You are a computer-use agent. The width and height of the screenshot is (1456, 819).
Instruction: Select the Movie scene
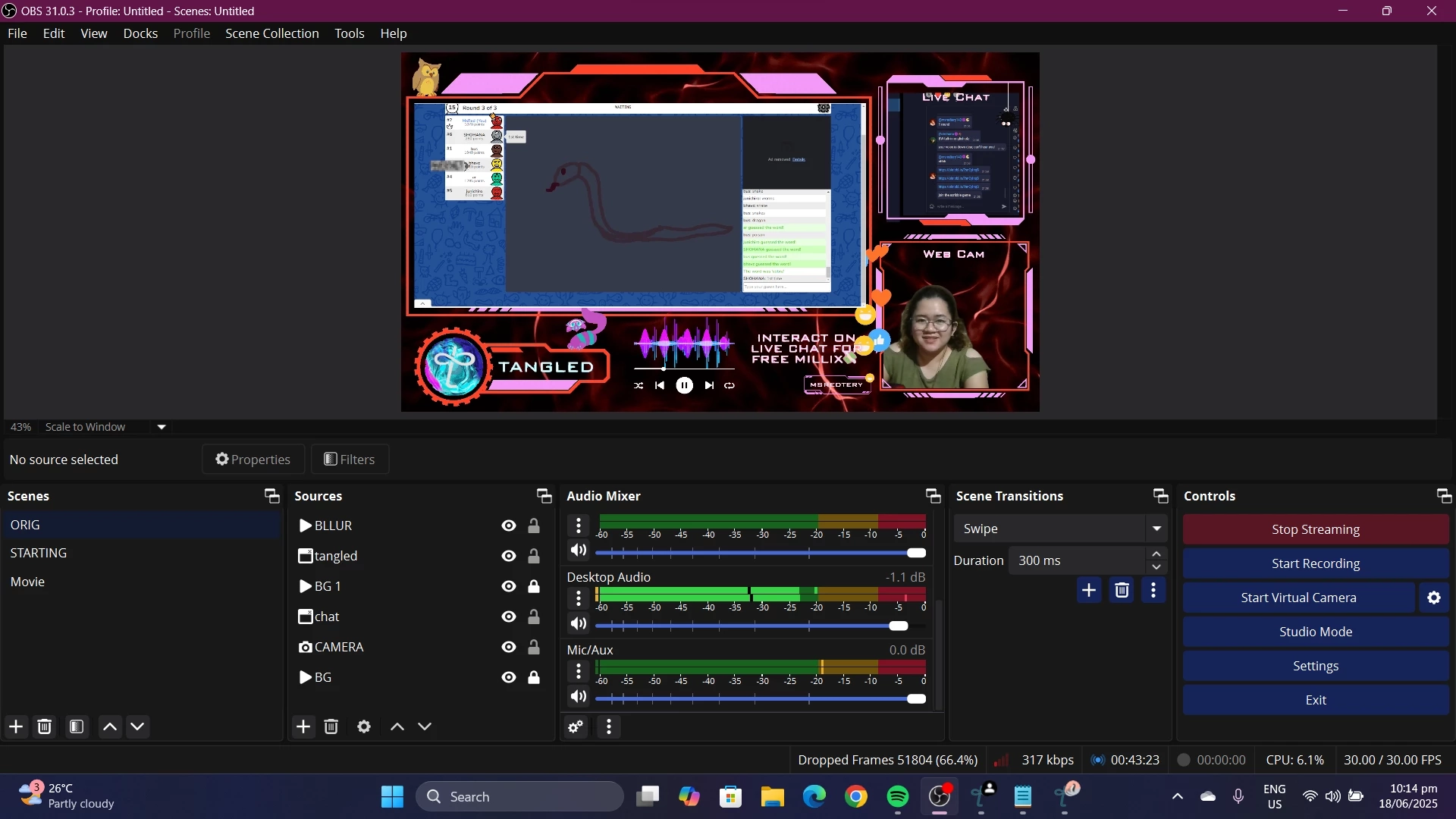coord(141,582)
